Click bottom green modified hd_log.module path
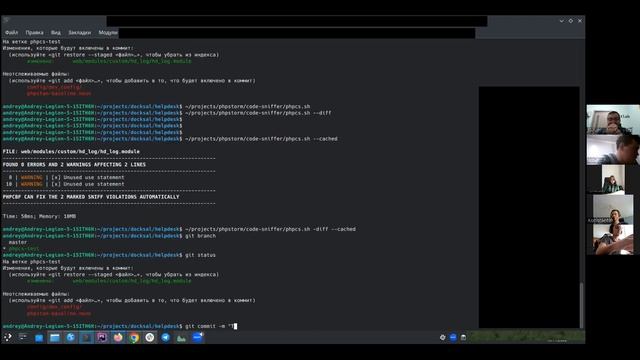The width and height of the screenshot is (640, 360). click(132, 281)
